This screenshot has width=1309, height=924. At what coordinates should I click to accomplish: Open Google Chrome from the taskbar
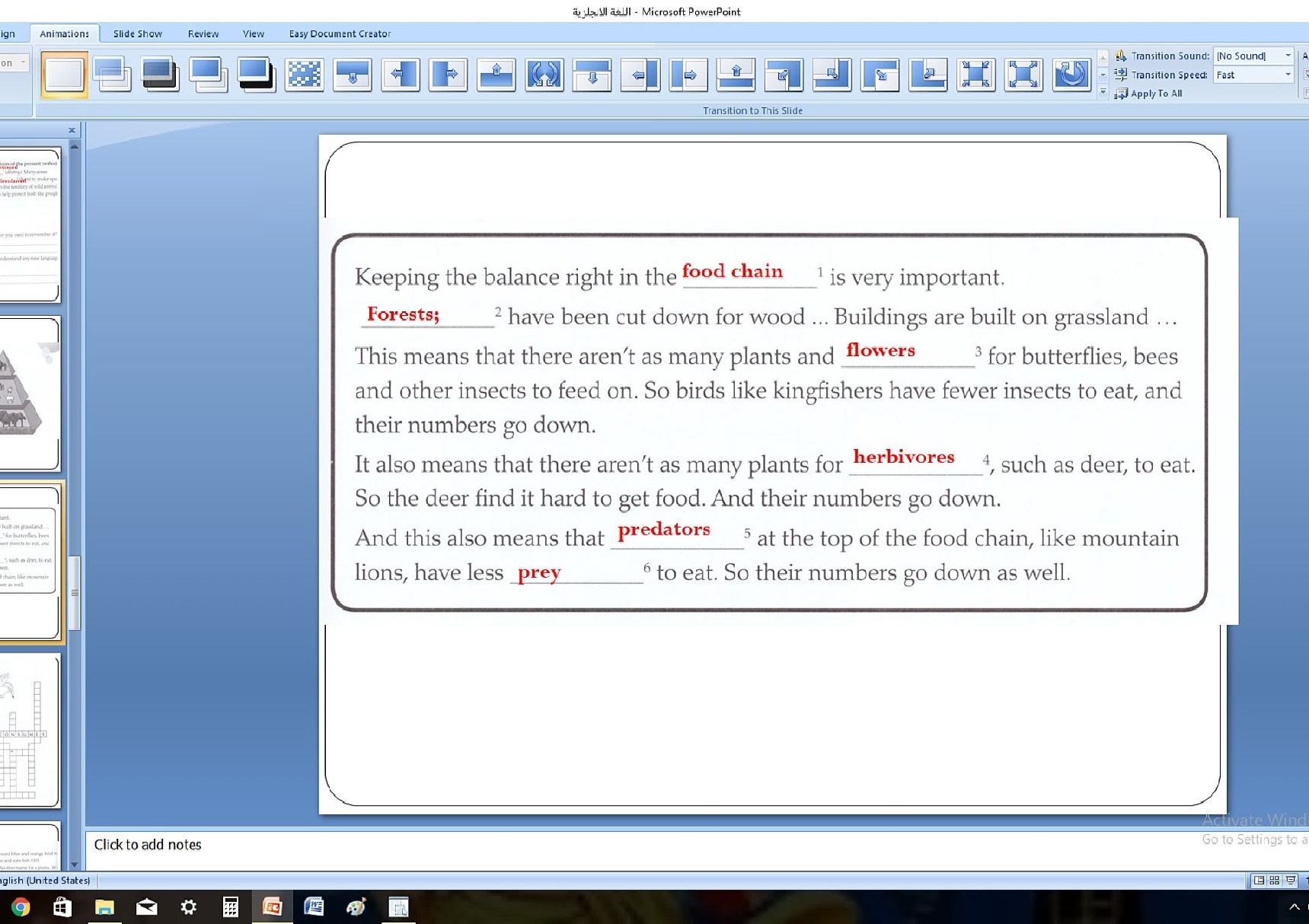tap(21, 906)
